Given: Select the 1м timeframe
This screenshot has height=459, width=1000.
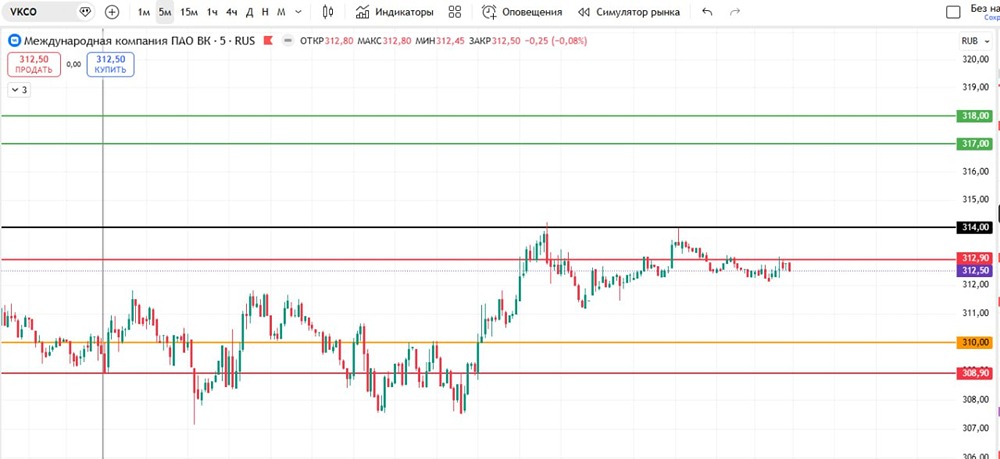Looking at the screenshot, I should (x=144, y=12).
